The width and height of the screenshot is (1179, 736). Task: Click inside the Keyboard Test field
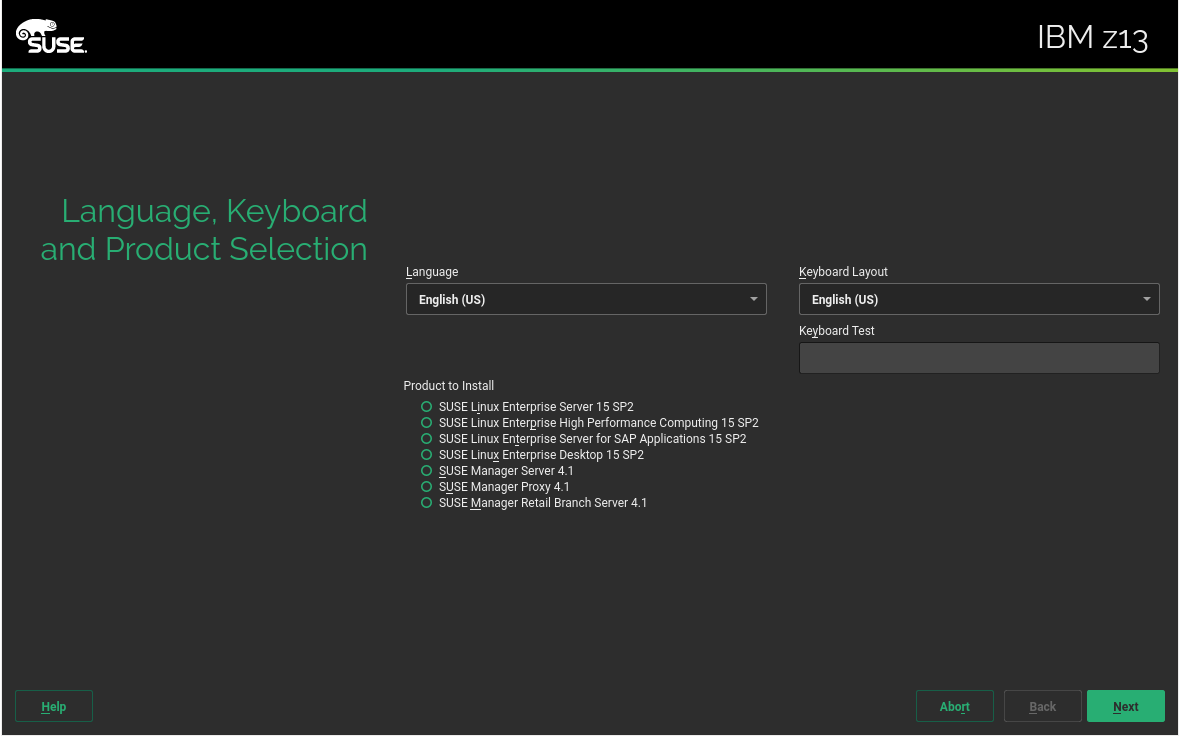tap(979, 358)
